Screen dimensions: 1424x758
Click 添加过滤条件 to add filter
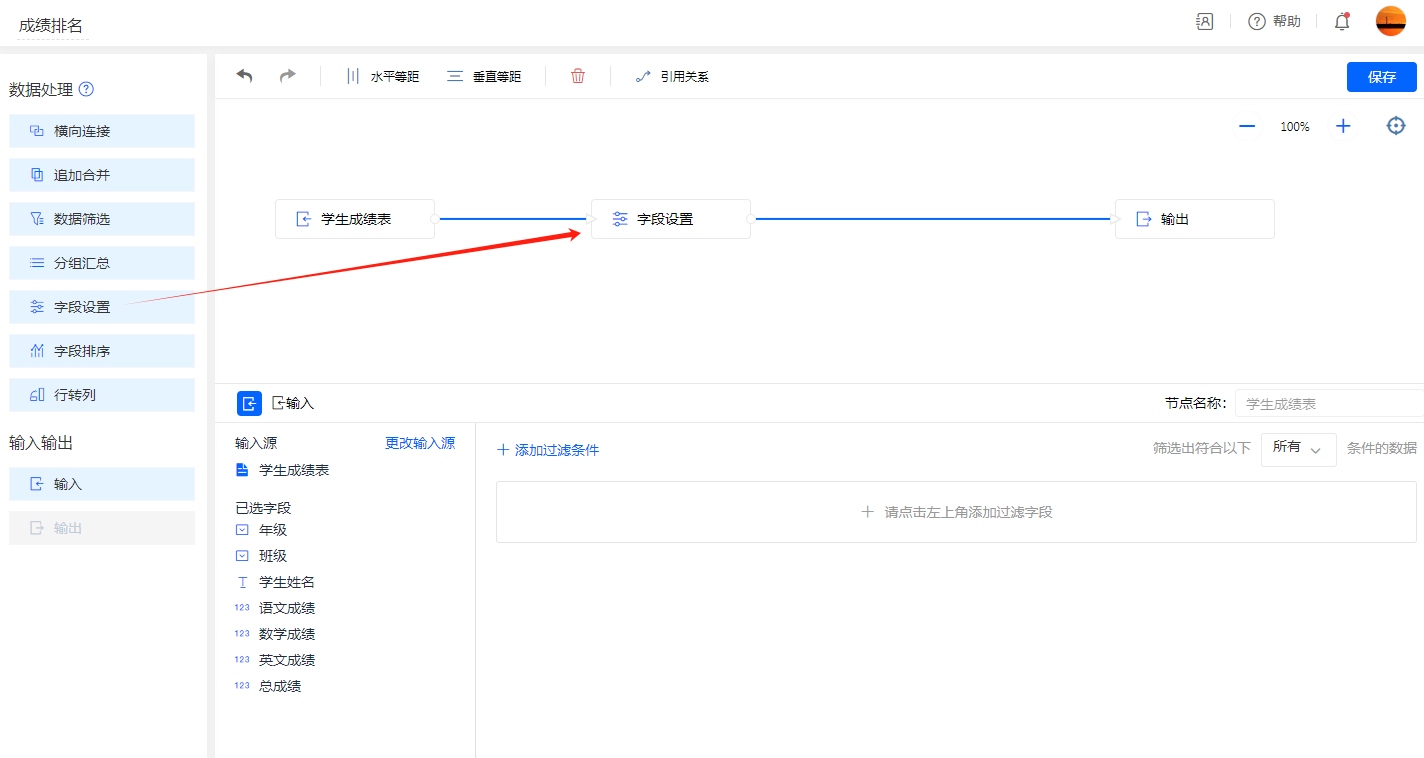coord(548,450)
